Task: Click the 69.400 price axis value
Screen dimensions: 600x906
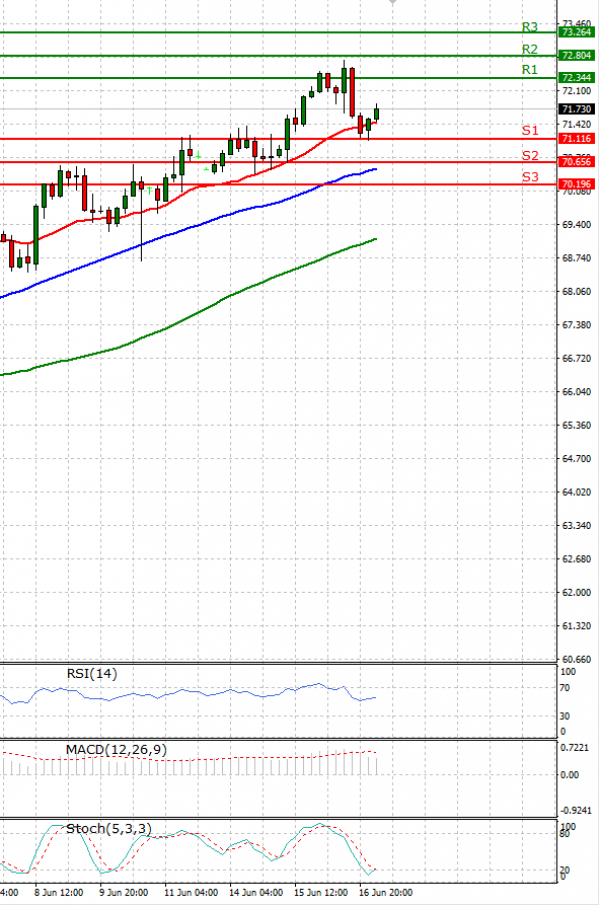Action: pos(576,225)
